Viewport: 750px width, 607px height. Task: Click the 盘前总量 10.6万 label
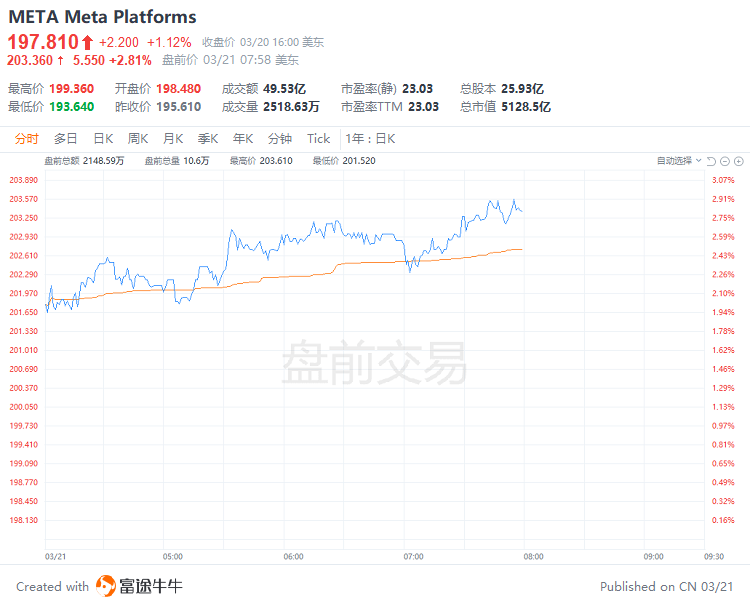click(x=177, y=161)
